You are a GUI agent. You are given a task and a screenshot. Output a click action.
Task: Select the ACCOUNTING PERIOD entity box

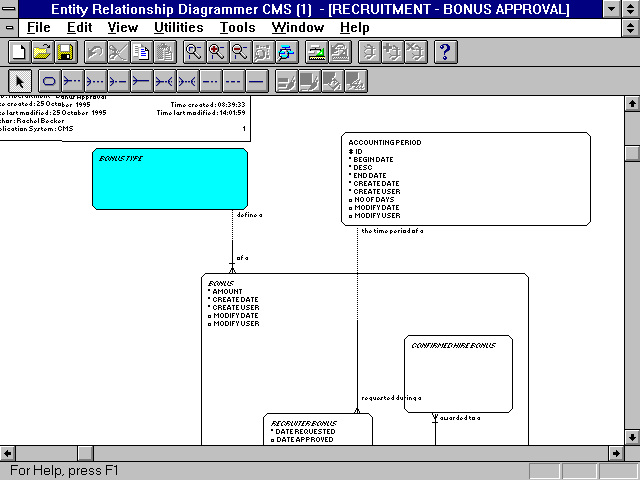click(466, 180)
